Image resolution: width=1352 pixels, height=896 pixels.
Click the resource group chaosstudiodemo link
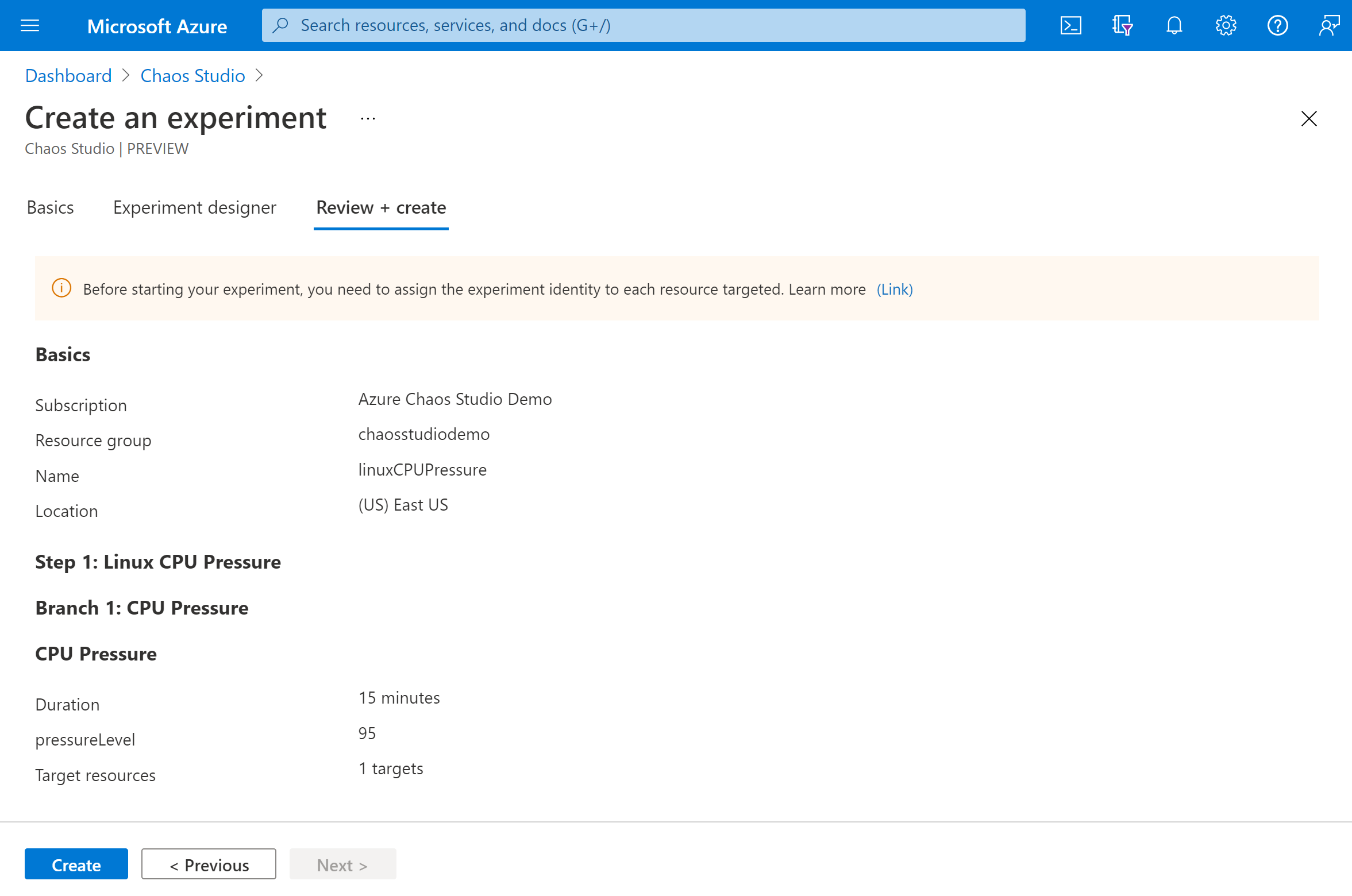(424, 433)
